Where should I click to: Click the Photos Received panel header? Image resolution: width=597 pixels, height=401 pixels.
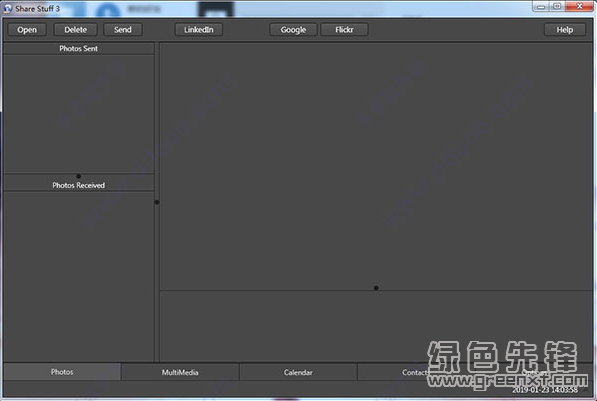pos(78,185)
